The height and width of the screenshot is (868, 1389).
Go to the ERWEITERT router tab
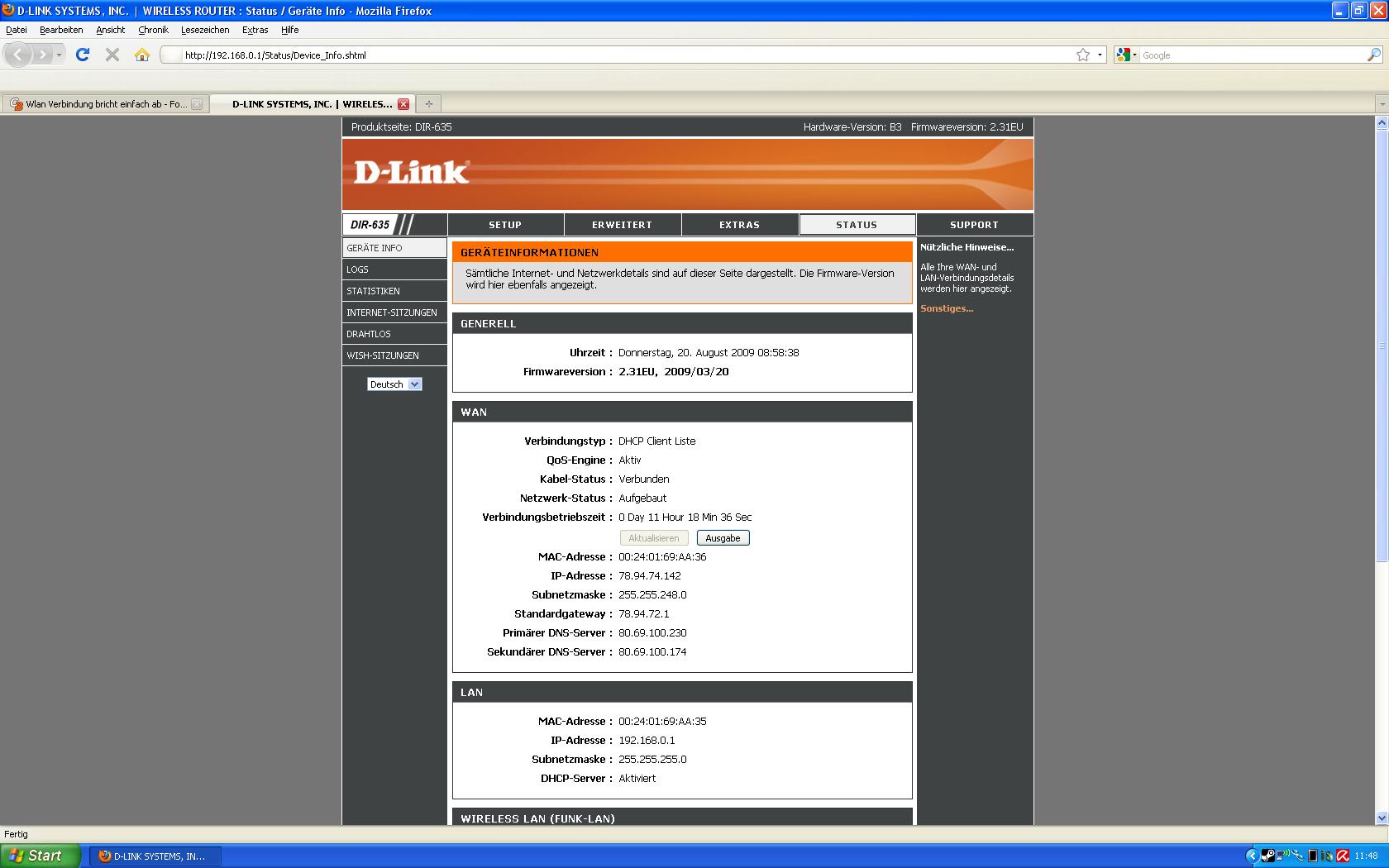(623, 225)
